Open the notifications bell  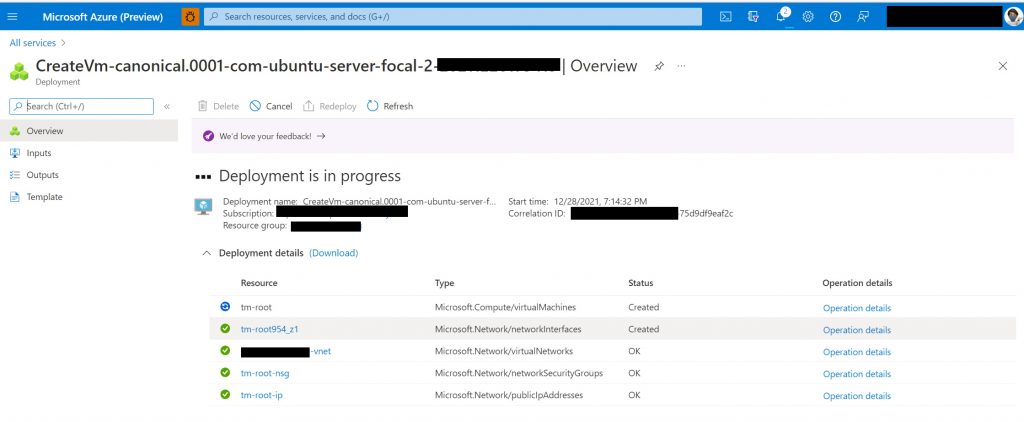pos(781,17)
